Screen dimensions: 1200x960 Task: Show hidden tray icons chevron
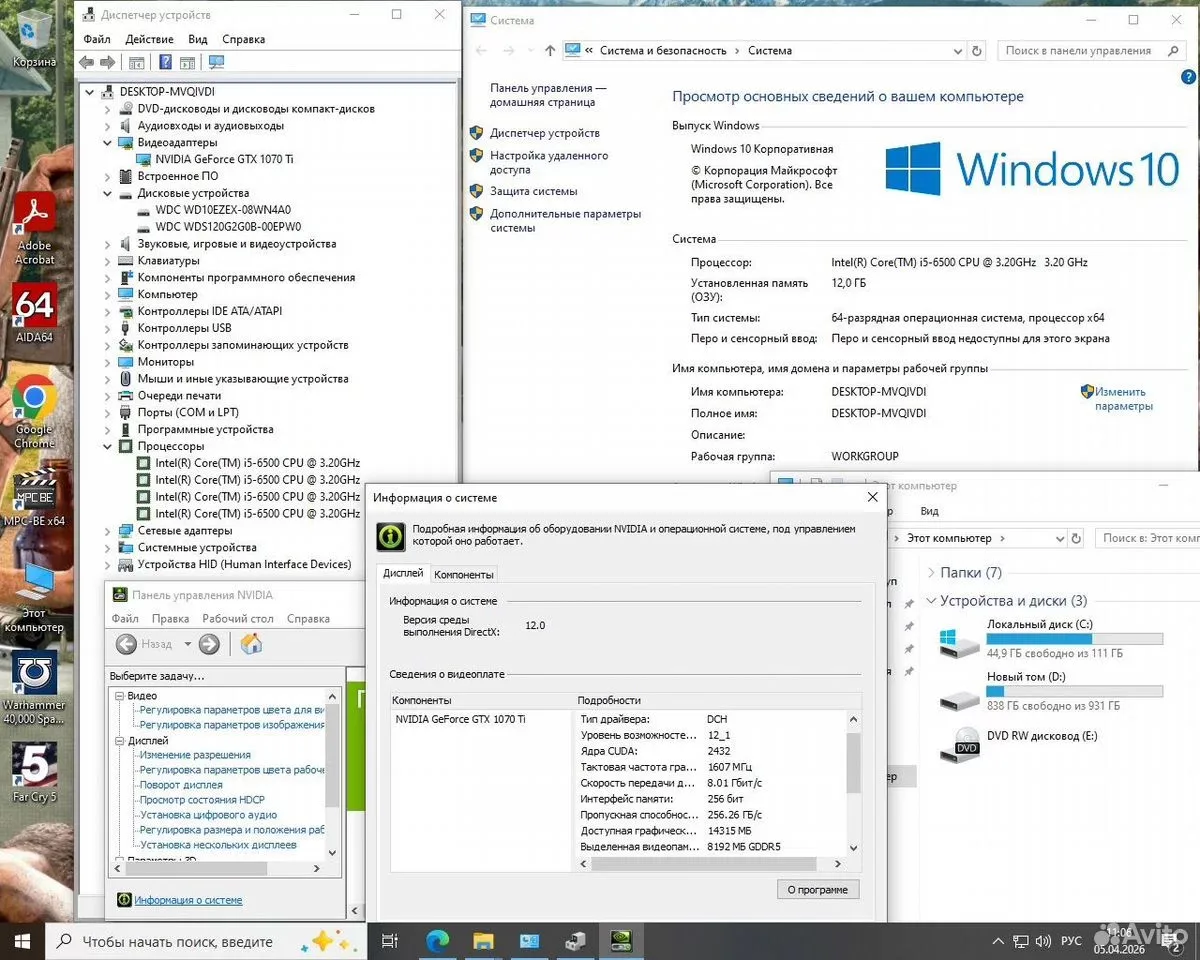click(997, 941)
